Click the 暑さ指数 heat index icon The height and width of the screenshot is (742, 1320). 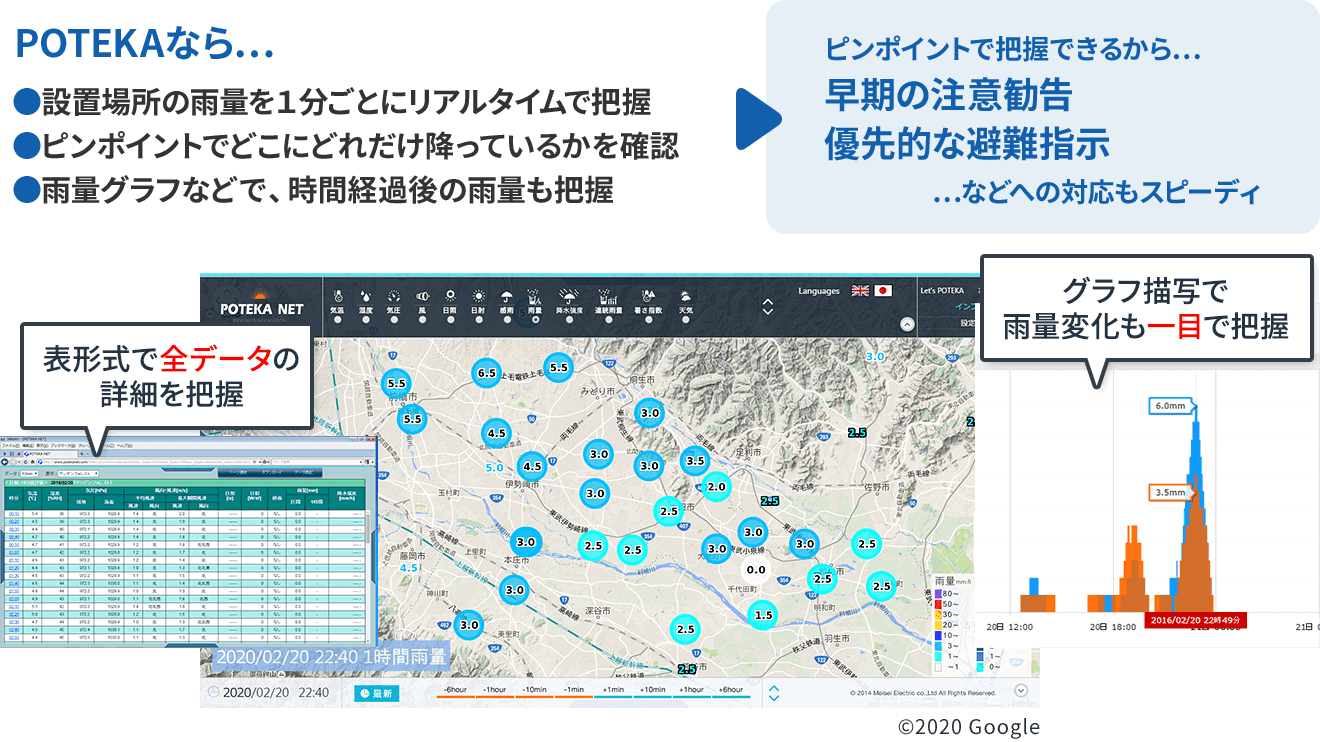coord(648,295)
